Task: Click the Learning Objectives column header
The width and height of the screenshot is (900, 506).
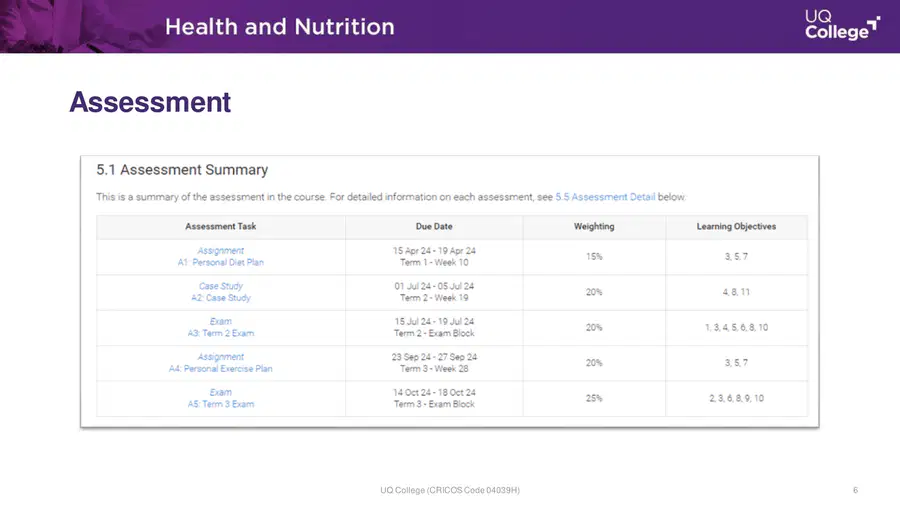Action: (x=736, y=227)
